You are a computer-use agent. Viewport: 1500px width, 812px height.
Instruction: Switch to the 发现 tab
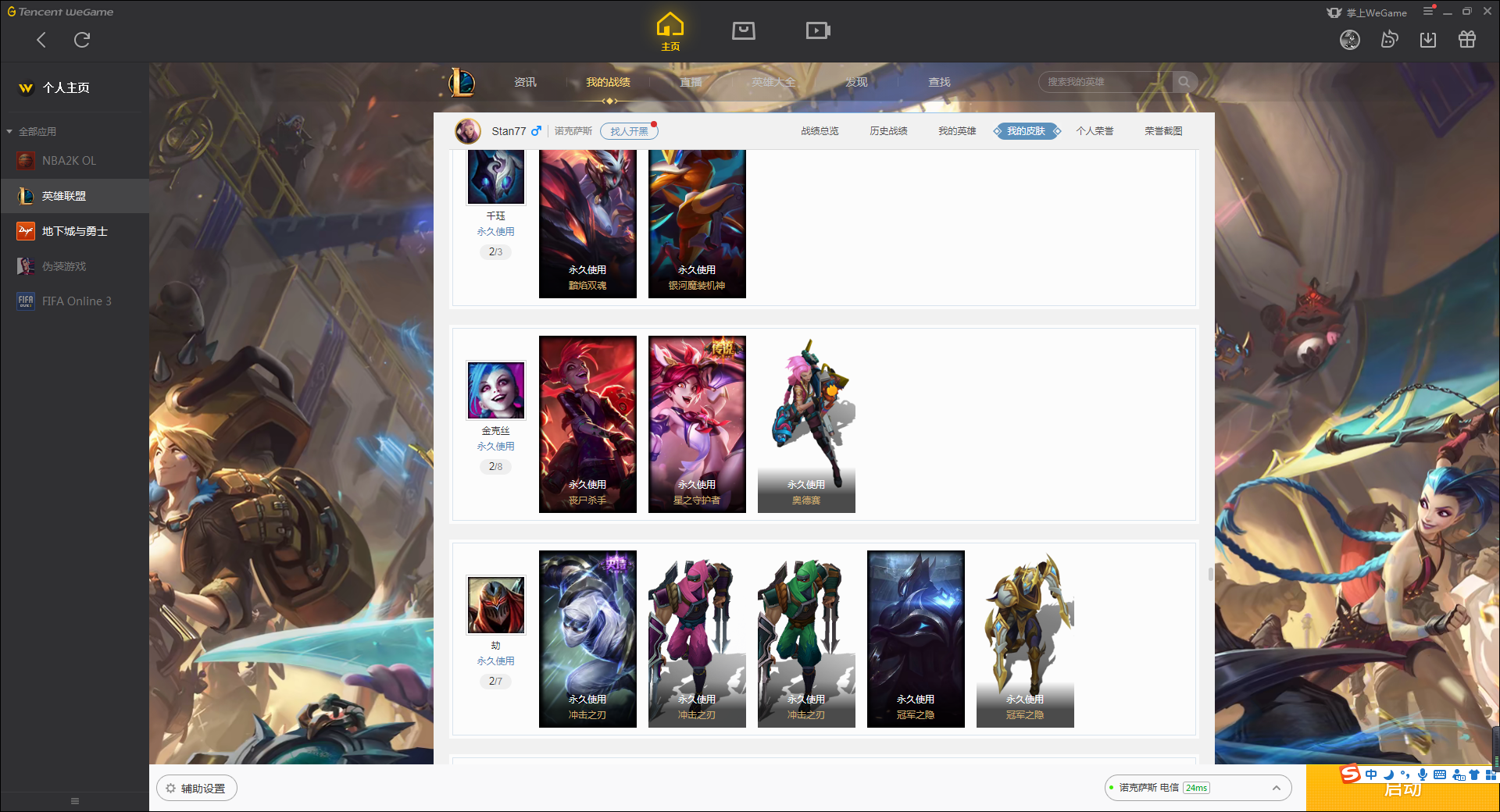coord(856,82)
